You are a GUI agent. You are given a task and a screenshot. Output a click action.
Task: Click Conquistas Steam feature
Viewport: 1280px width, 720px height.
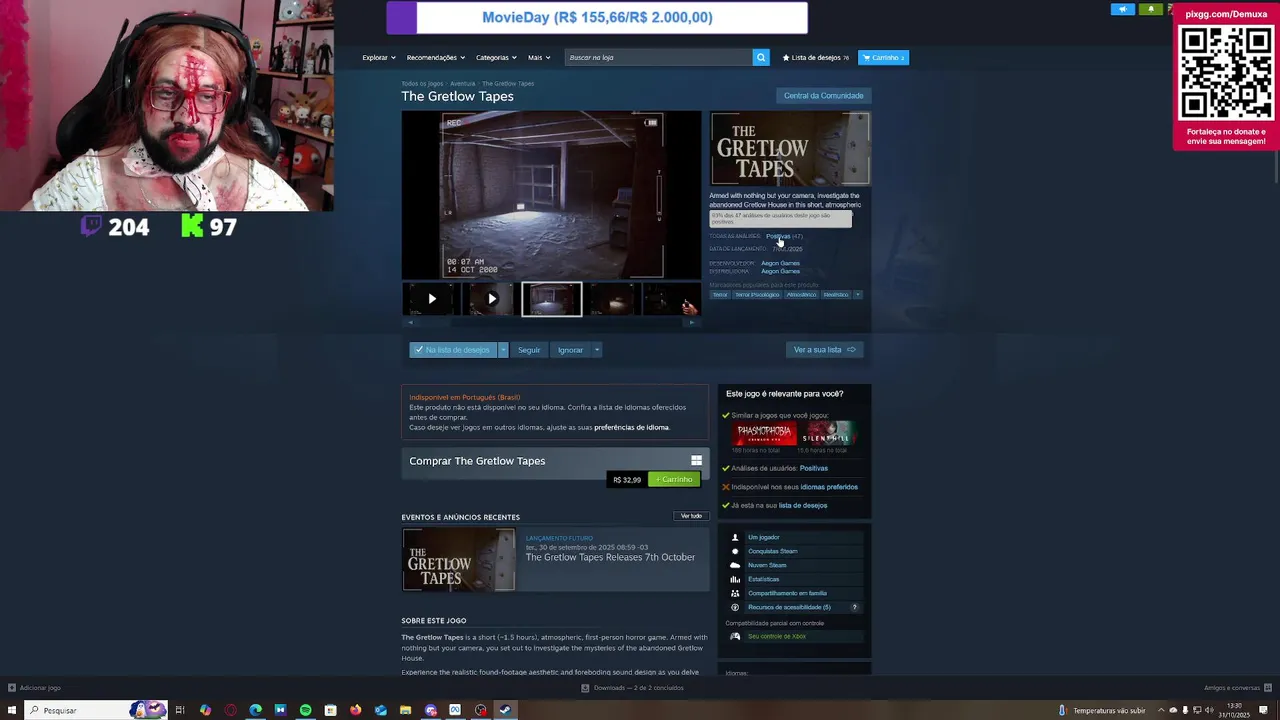[794, 551]
